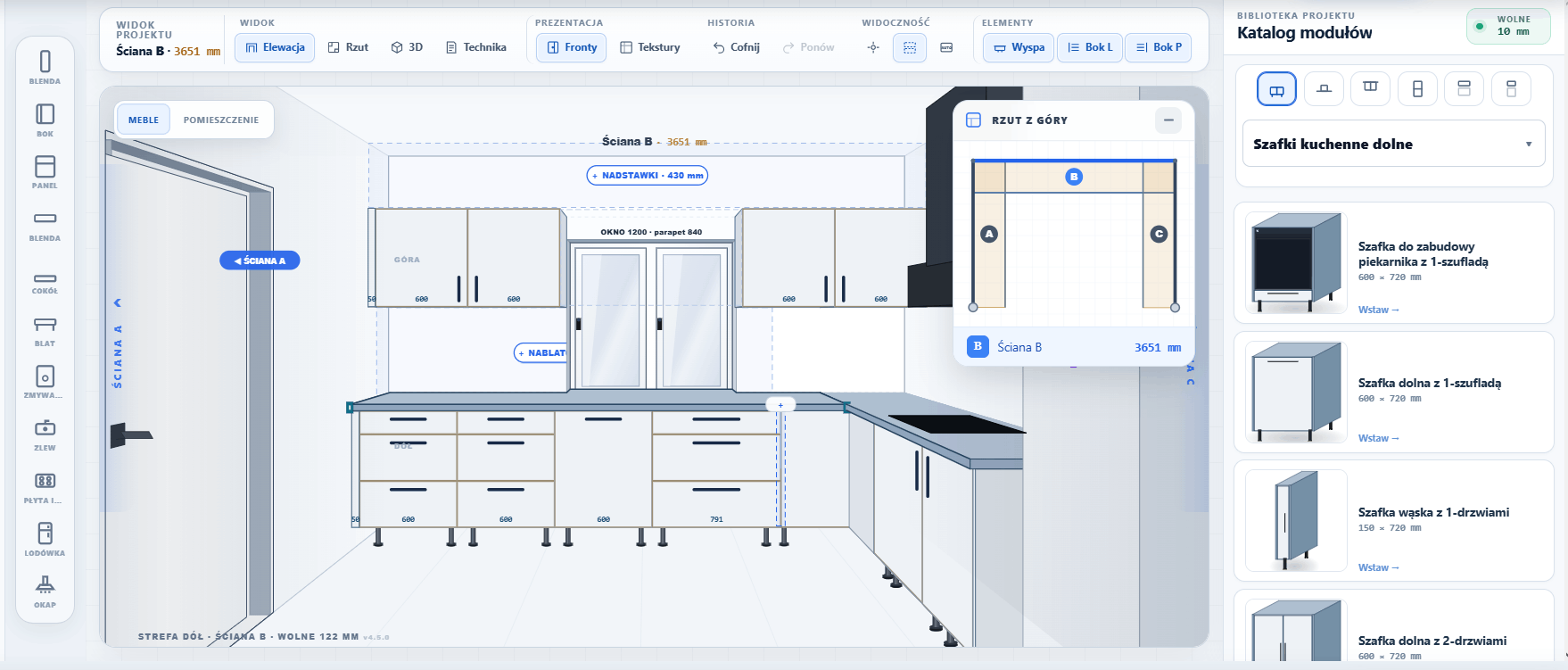Go to wall with Ściana A button
Viewport: 1568px width, 670px height.
260,261
